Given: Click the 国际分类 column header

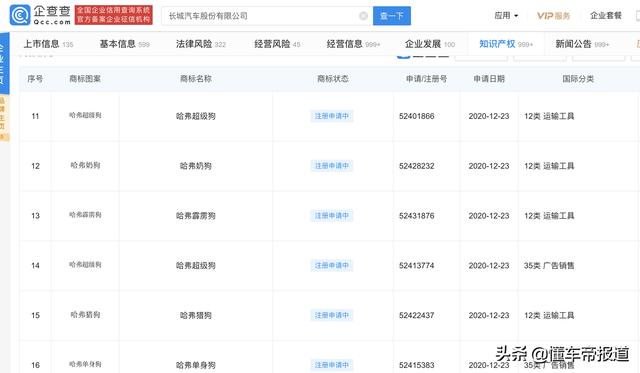Looking at the screenshot, I should click(578, 79).
